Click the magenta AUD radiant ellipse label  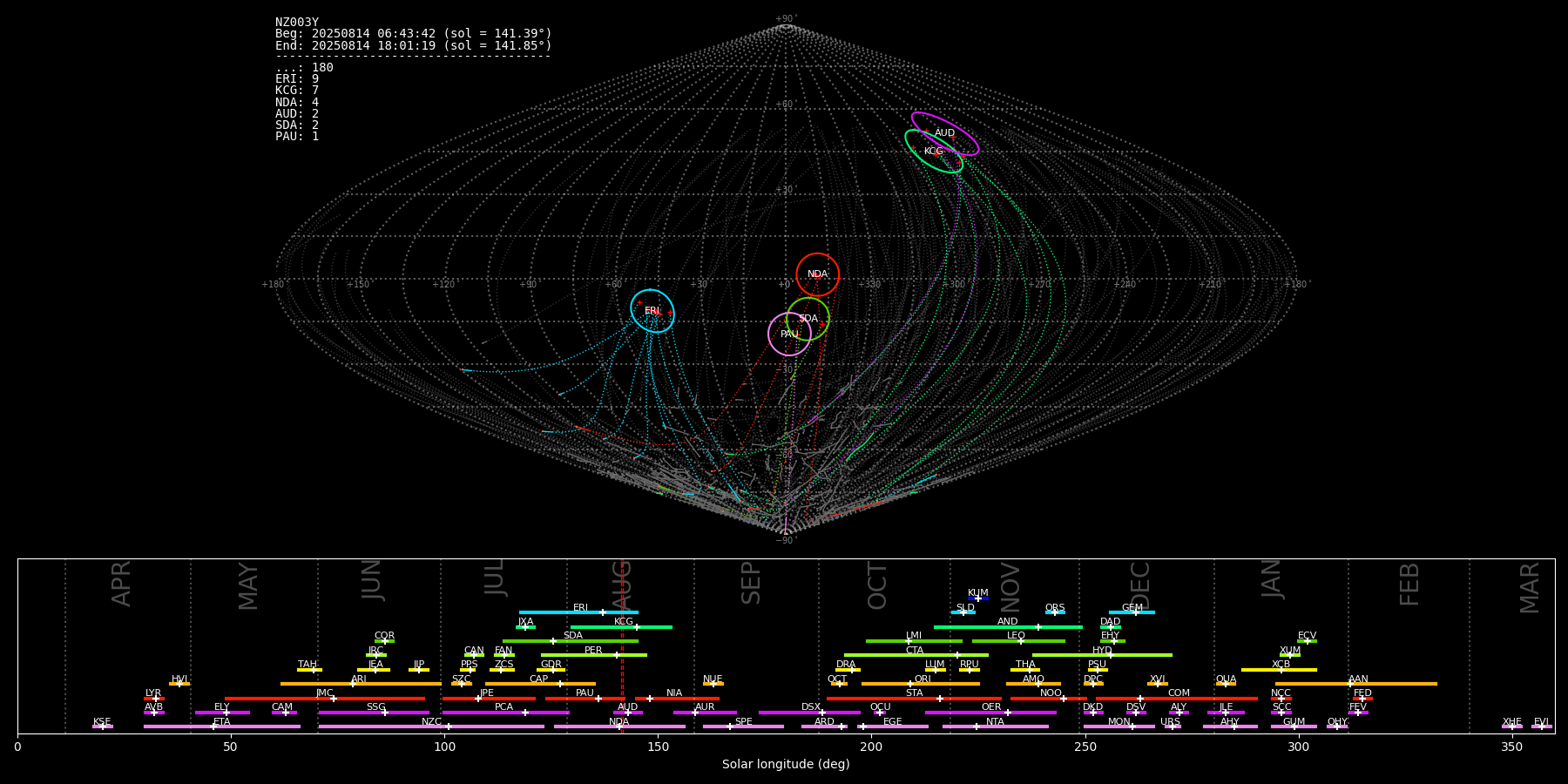click(x=944, y=133)
